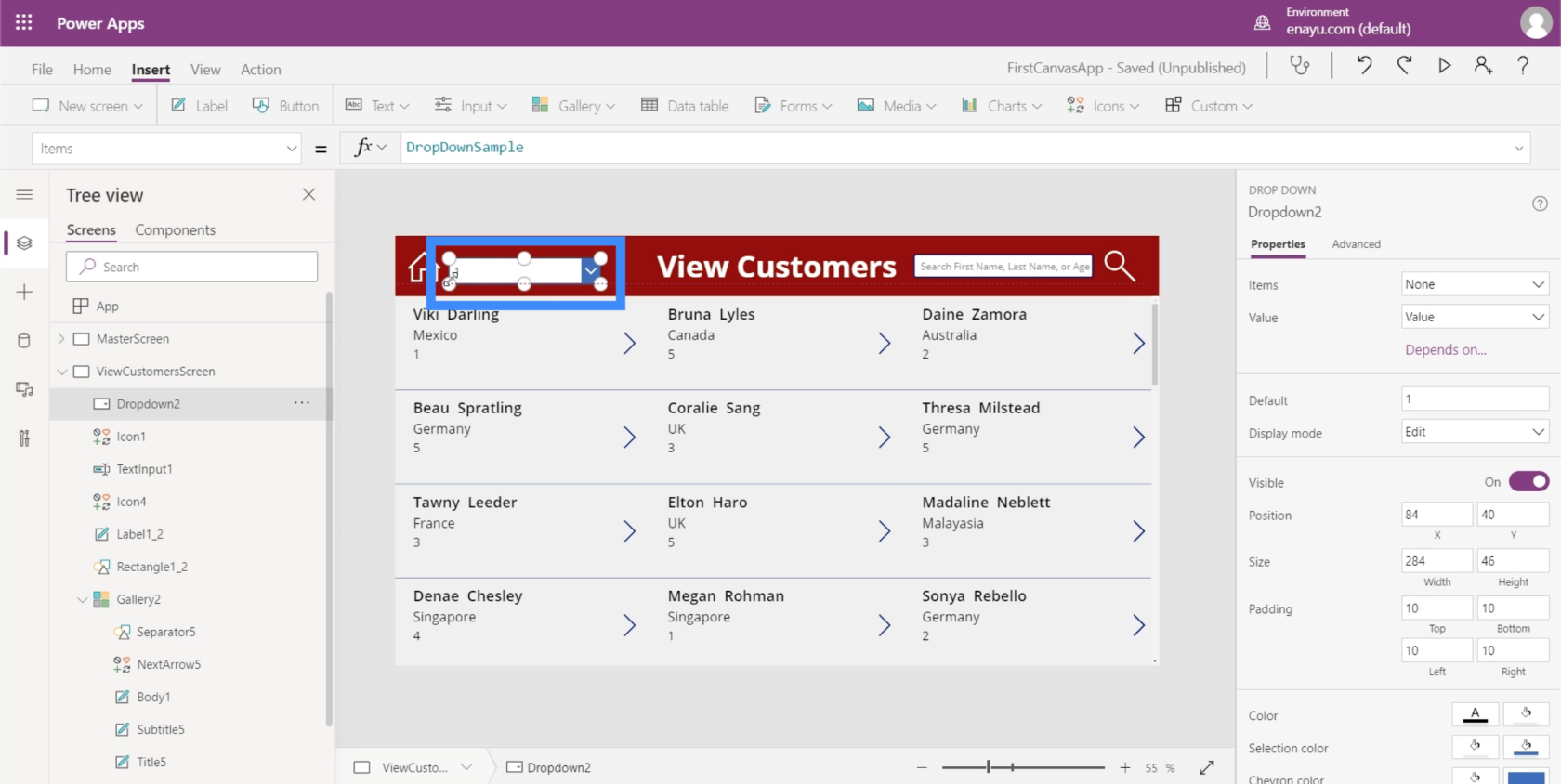Click the canvas search text input

pos(1003,267)
